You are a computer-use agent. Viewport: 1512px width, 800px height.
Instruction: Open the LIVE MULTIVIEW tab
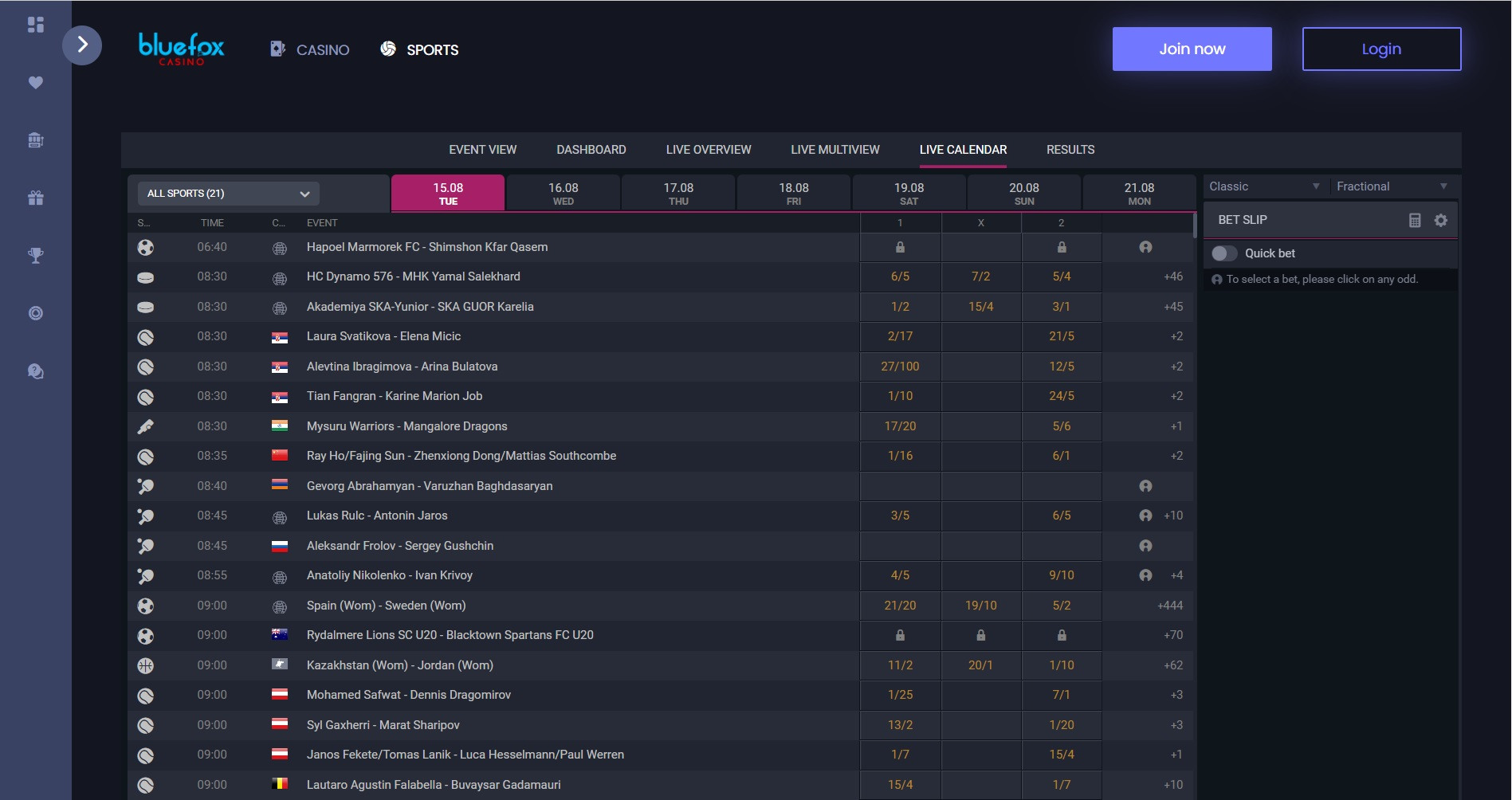[835, 149]
